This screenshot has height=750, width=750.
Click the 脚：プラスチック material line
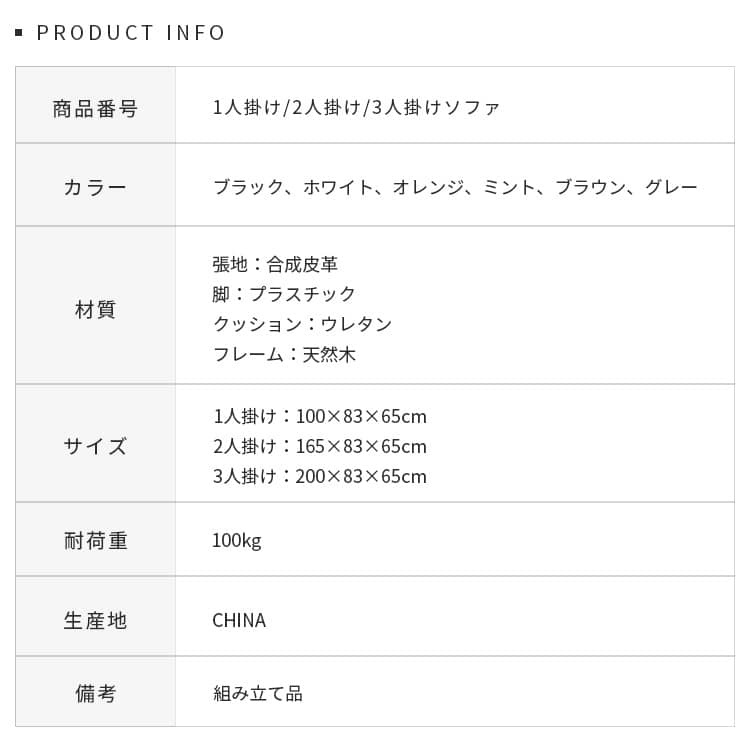284,294
